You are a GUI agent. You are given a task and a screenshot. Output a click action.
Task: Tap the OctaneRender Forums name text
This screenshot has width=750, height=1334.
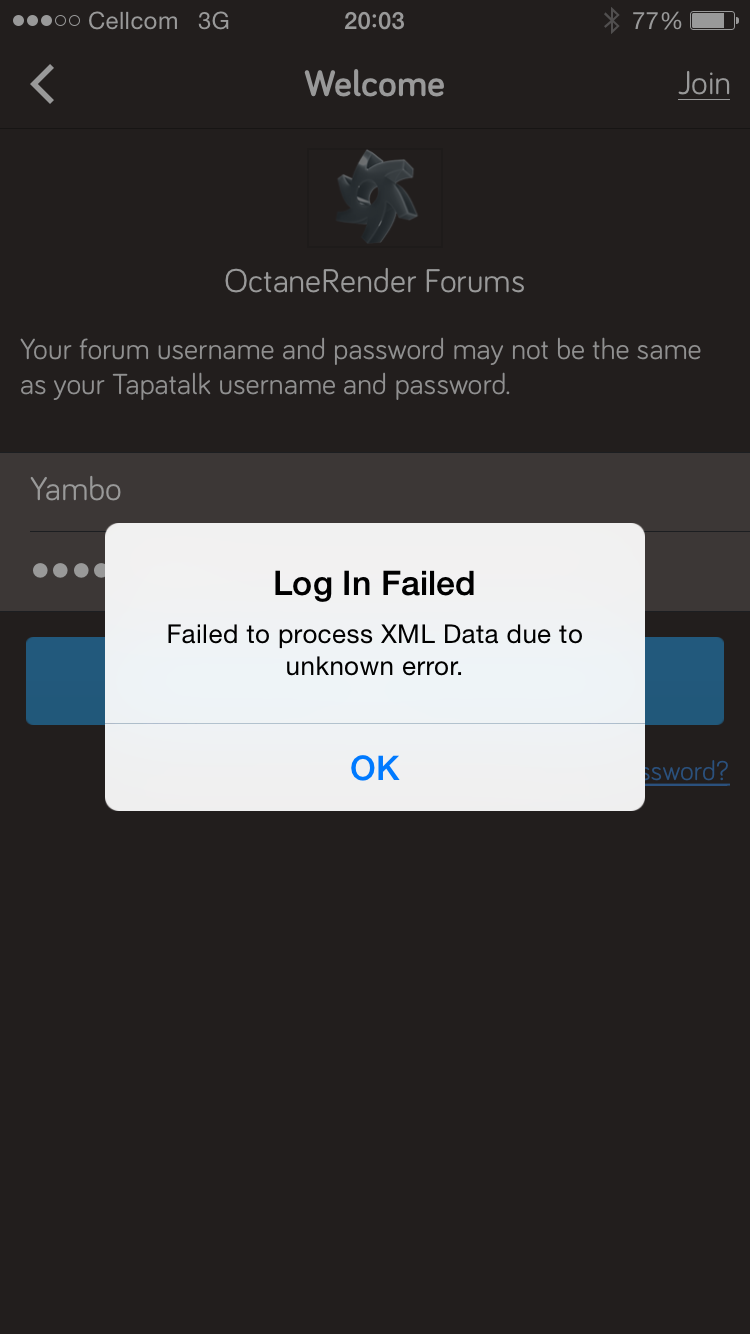point(375,282)
